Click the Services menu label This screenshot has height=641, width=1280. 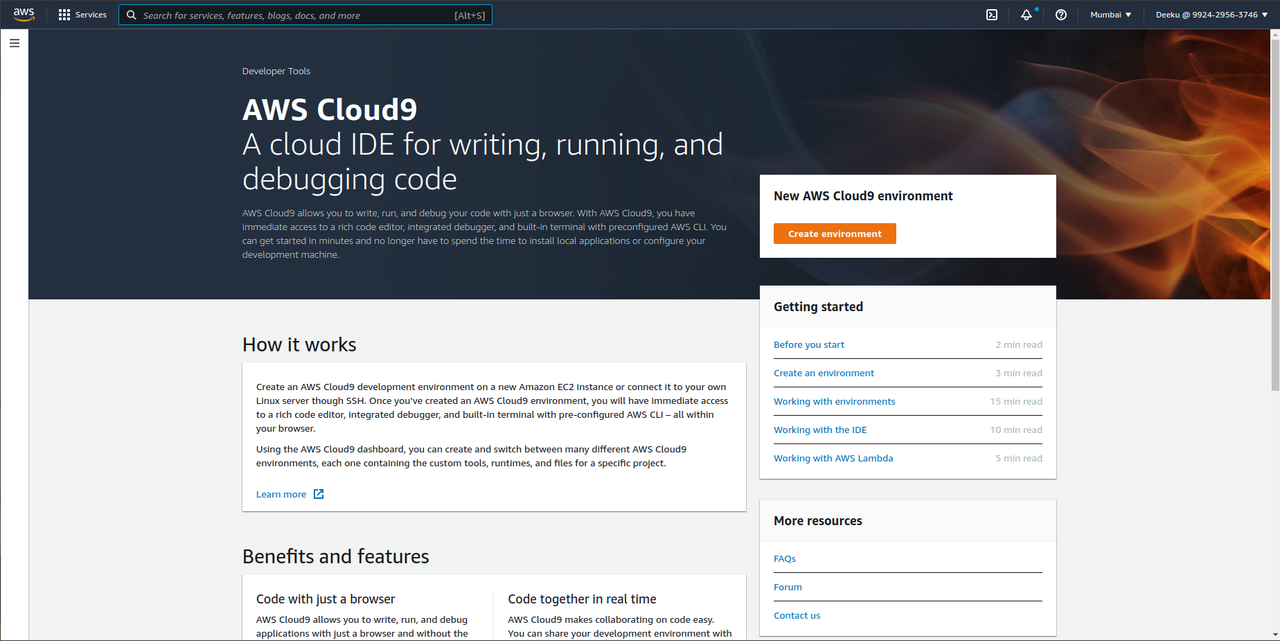(91, 15)
